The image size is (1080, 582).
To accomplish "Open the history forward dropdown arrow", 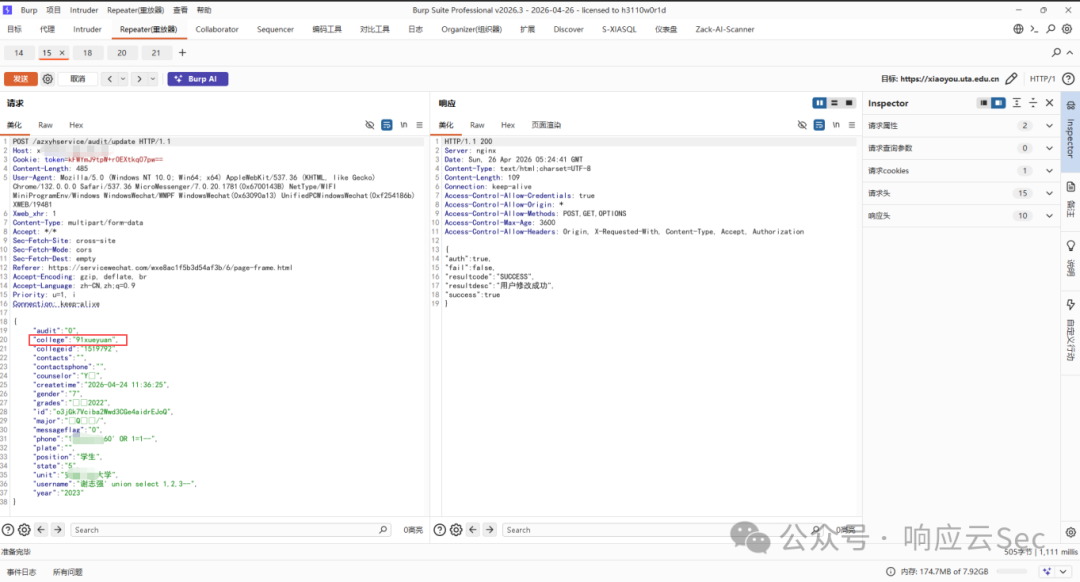I will coord(153,79).
